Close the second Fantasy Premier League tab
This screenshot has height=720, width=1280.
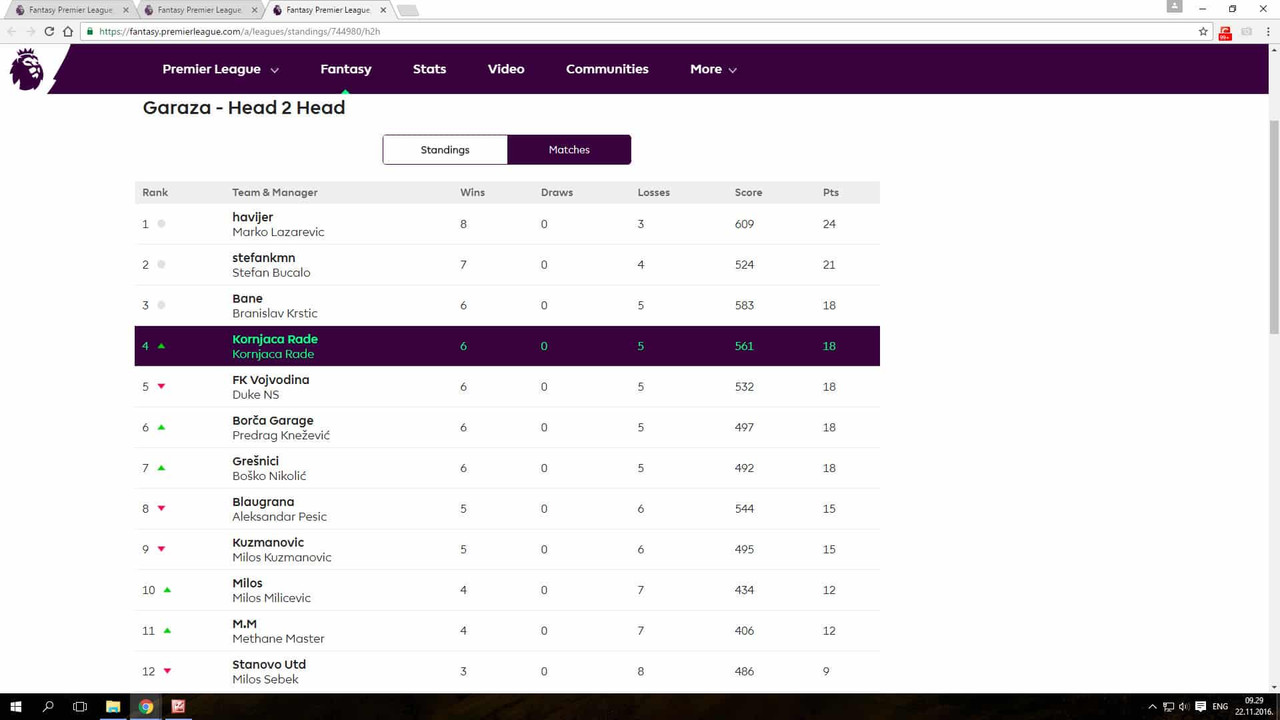[x=254, y=10]
